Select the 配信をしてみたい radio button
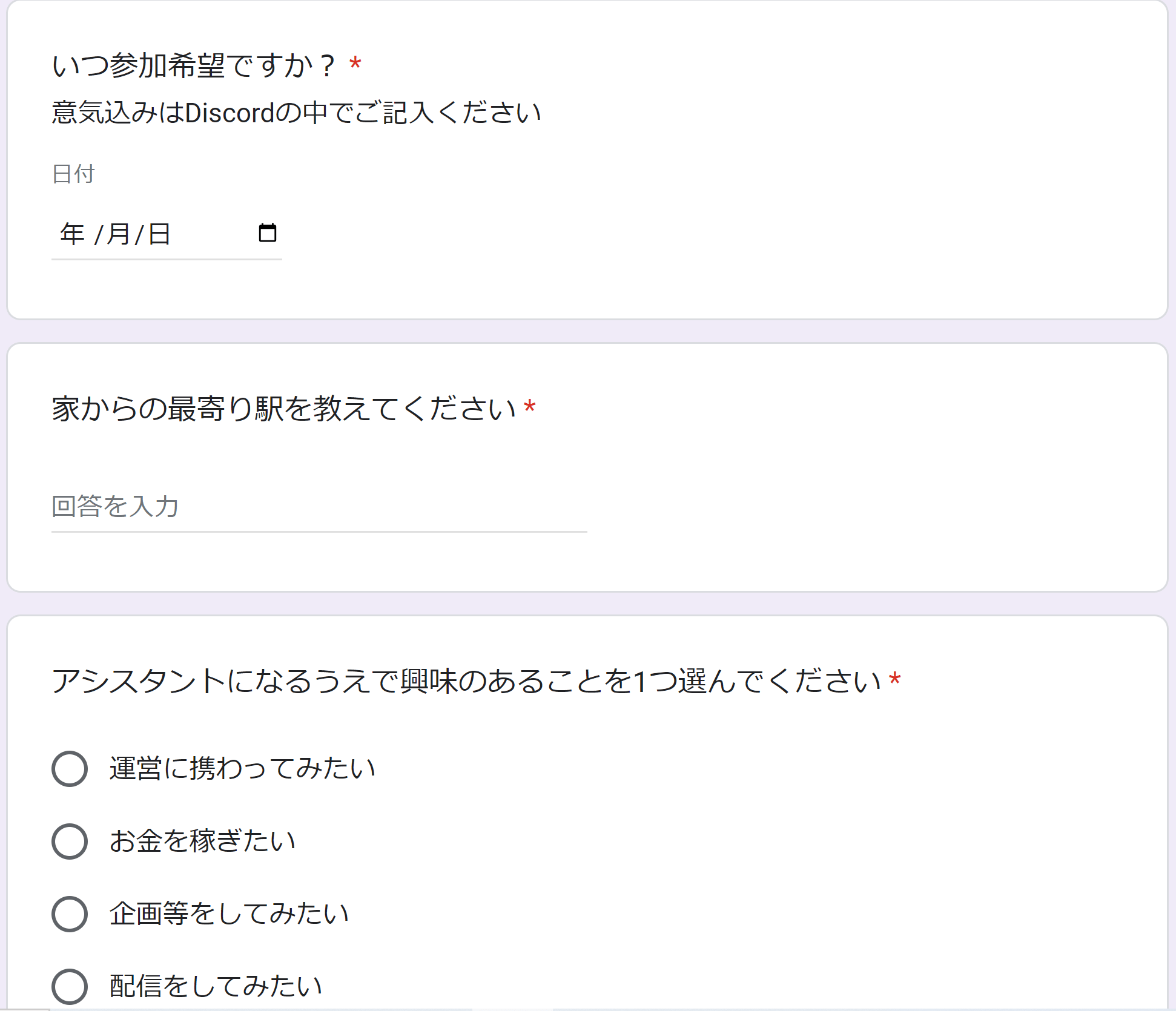The width and height of the screenshot is (1176, 1011). 70,987
